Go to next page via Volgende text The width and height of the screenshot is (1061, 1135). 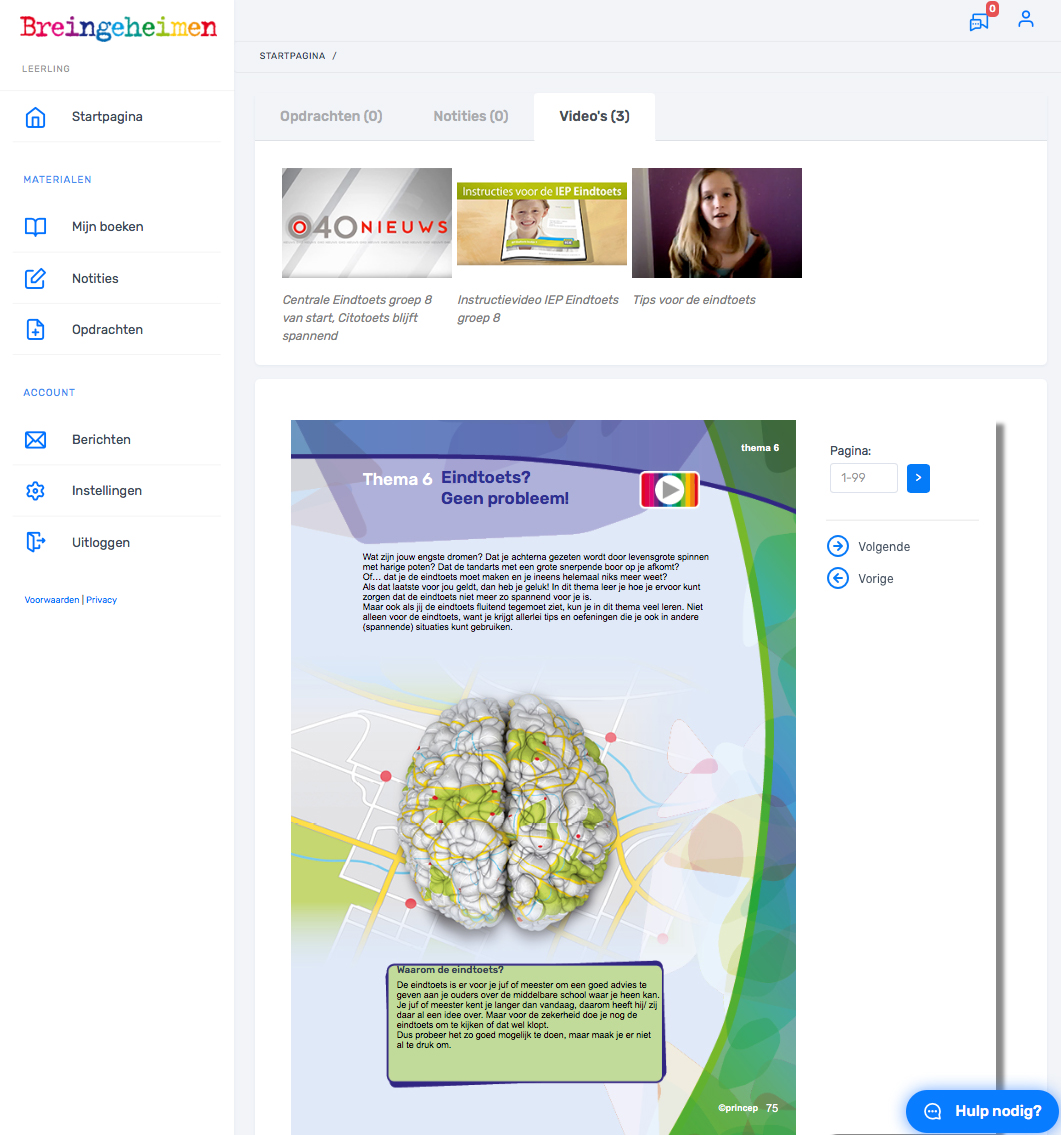[x=884, y=547]
